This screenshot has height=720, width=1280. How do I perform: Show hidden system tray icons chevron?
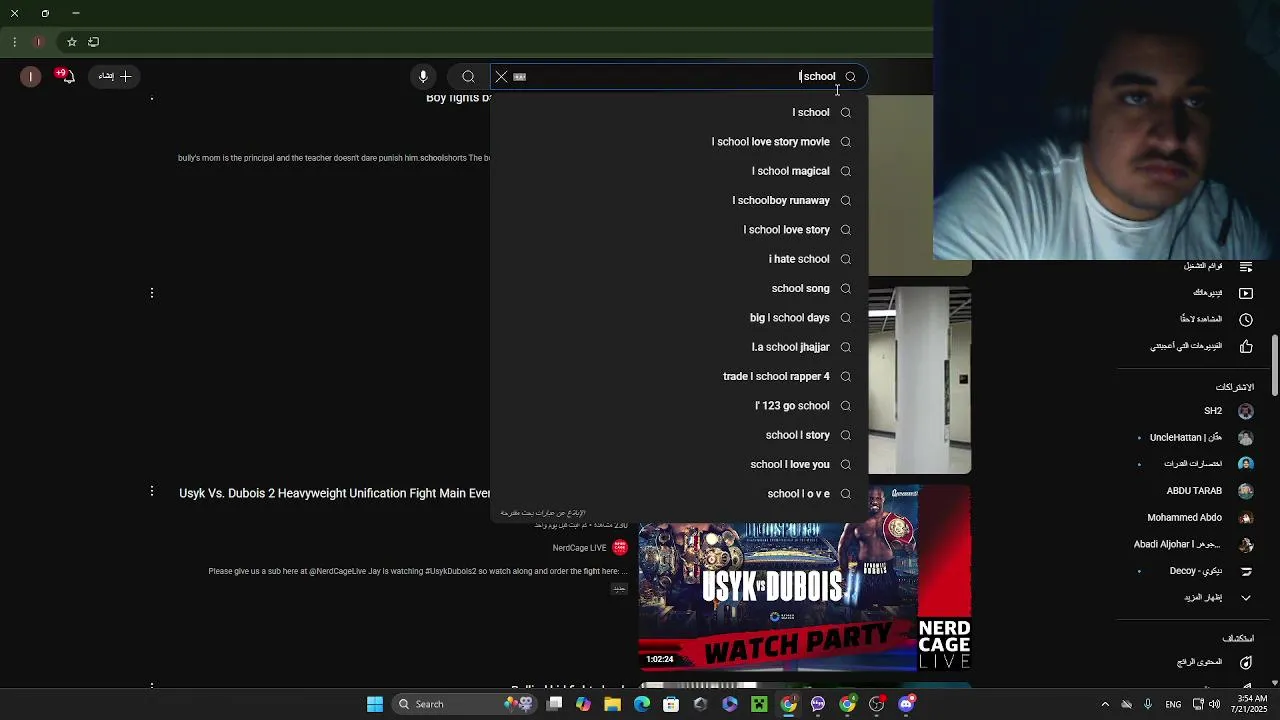1105,704
